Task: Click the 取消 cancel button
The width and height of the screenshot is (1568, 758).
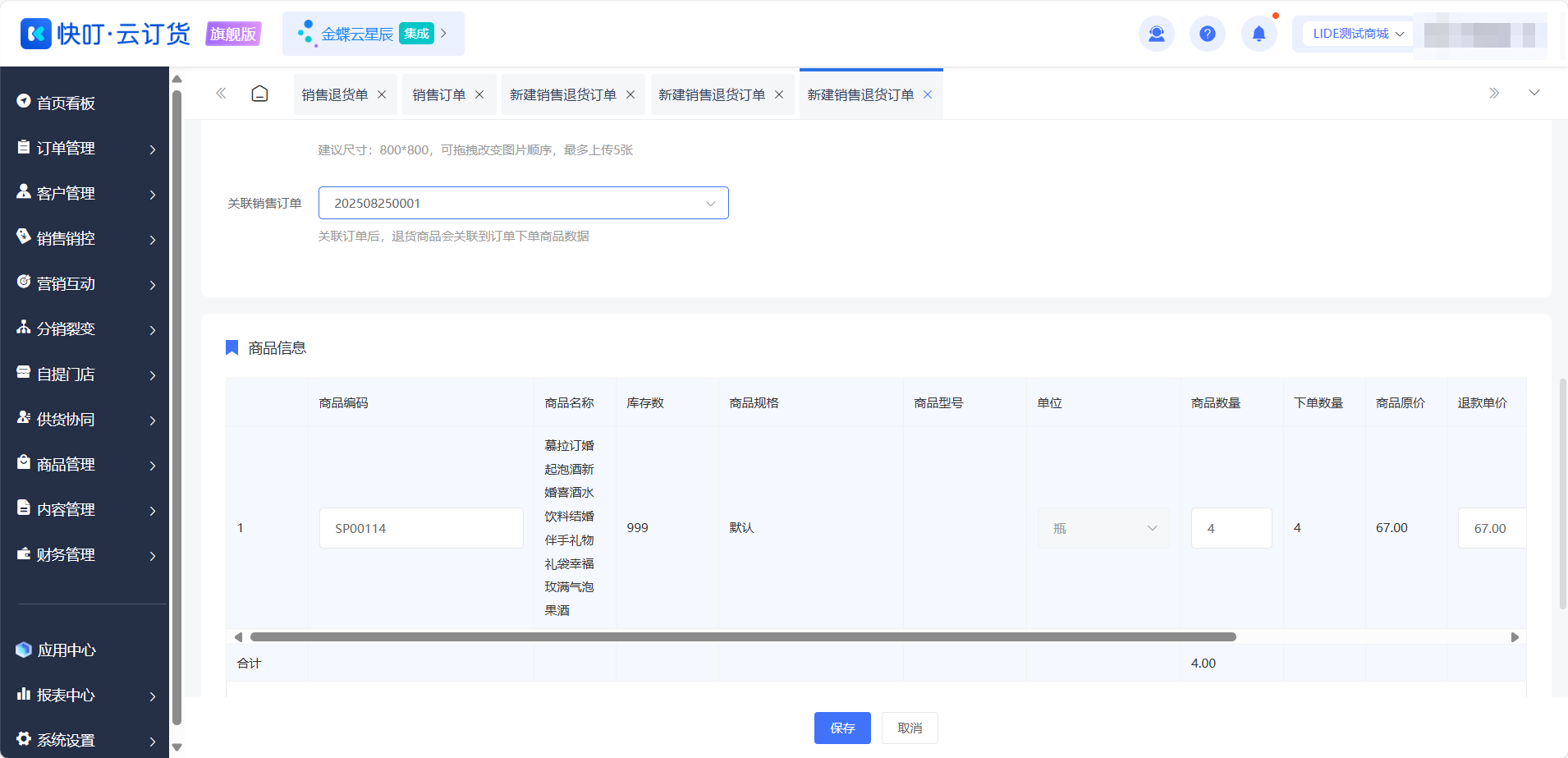Action: [x=910, y=728]
